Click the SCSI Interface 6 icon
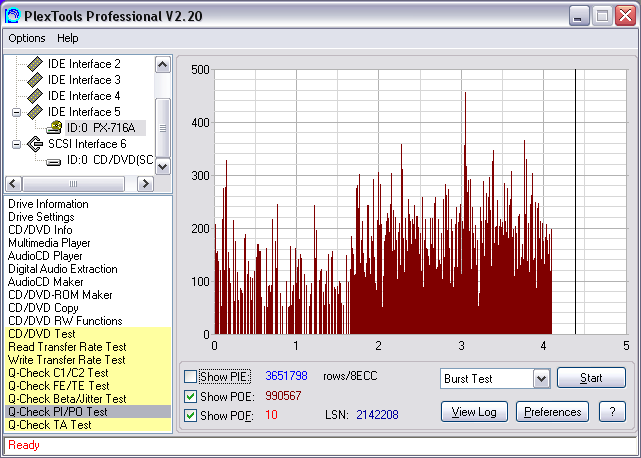The image size is (641, 458). pyautogui.click(x=35, y=144)
